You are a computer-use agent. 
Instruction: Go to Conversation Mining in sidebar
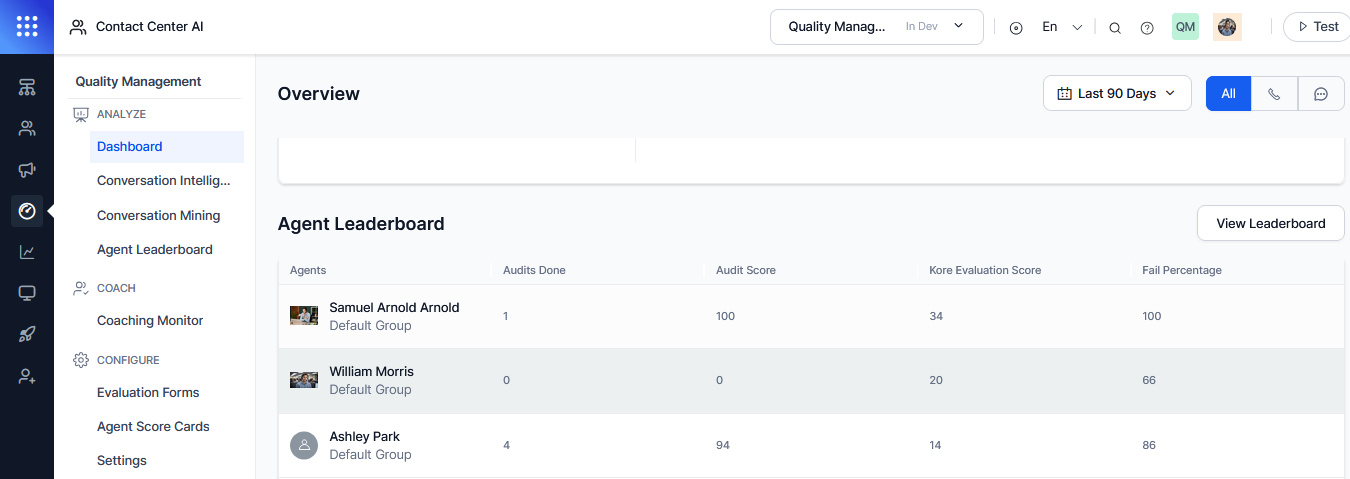pos(158,215)
